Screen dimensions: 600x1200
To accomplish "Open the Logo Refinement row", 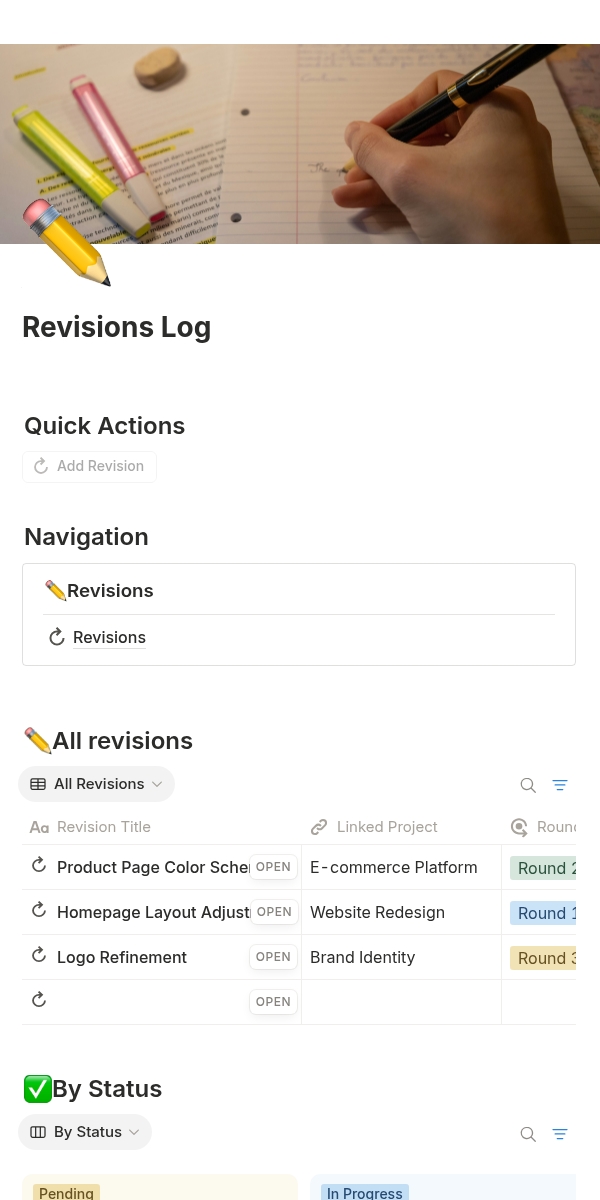I will [x=273, y=957].
